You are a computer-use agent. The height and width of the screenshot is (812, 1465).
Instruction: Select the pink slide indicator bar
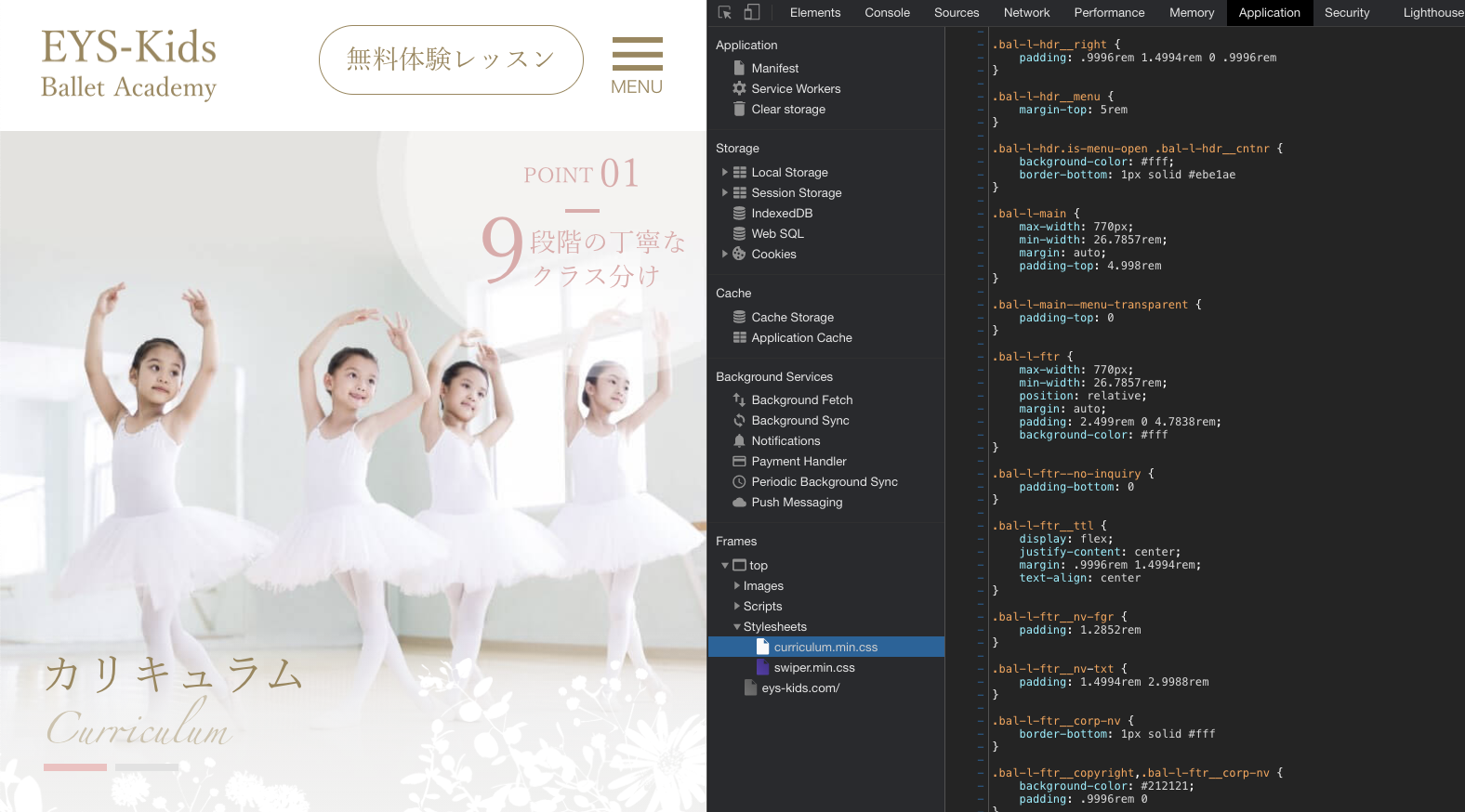[75, 767]
